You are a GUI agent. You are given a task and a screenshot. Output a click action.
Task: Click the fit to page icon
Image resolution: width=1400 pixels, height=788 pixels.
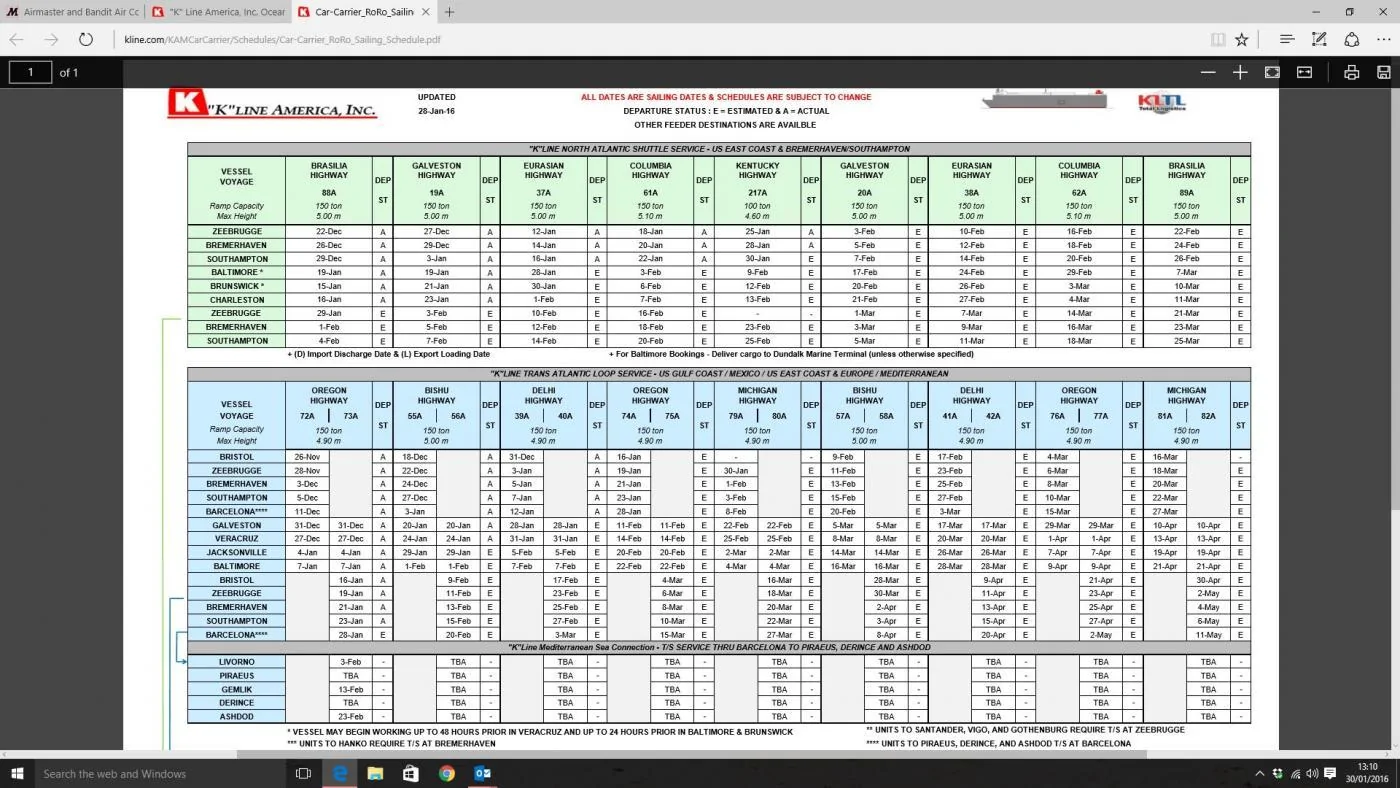[x=1272, y=72]
